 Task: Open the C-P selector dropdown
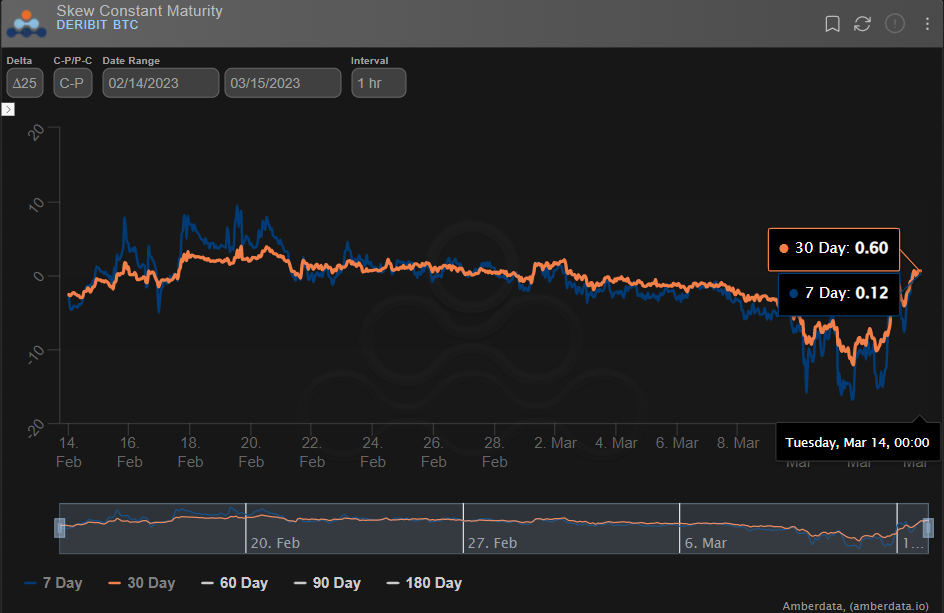72,83
